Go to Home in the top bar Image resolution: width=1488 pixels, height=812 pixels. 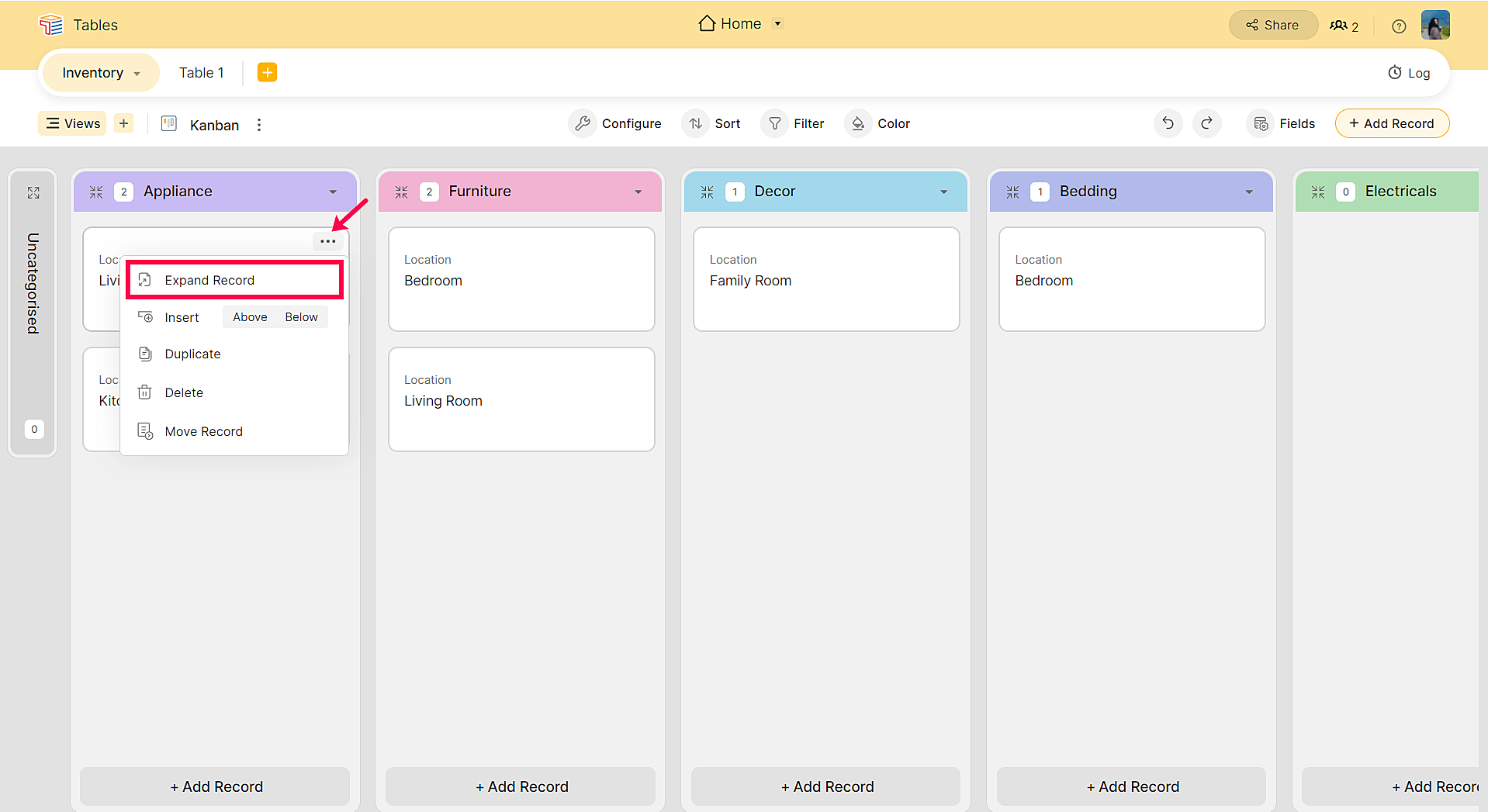pyautogui.click(x=730, y=23)
